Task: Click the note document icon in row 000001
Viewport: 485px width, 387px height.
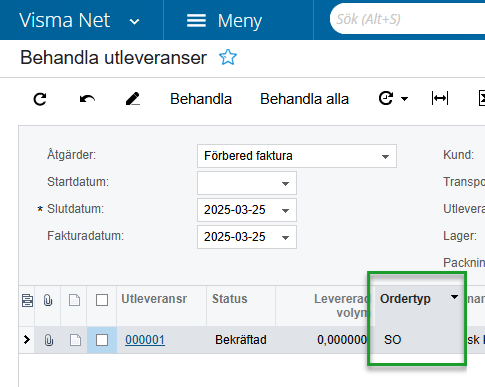Action: [x=75, y=340]
